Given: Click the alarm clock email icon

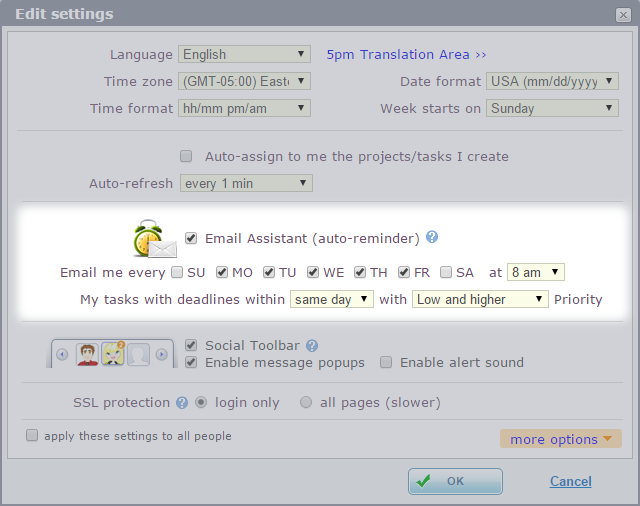Looking at the screenshot, I should coord(155,239).
